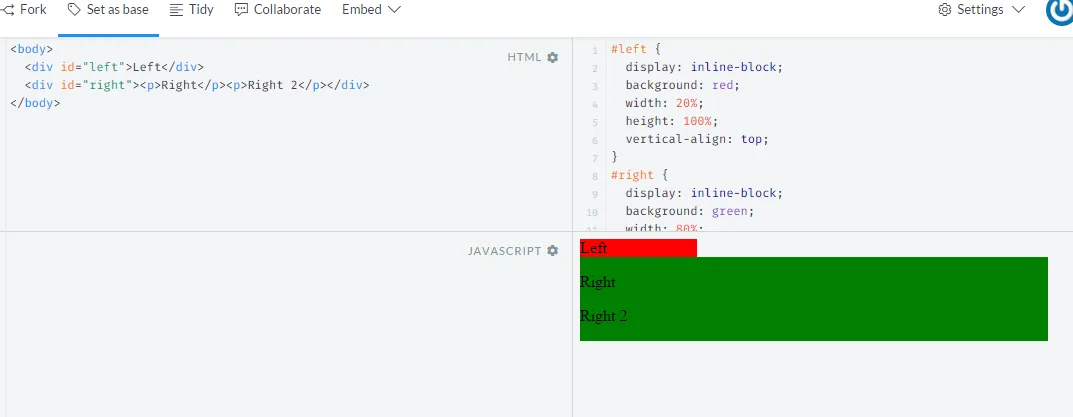Click the blue power icon

1059,10
